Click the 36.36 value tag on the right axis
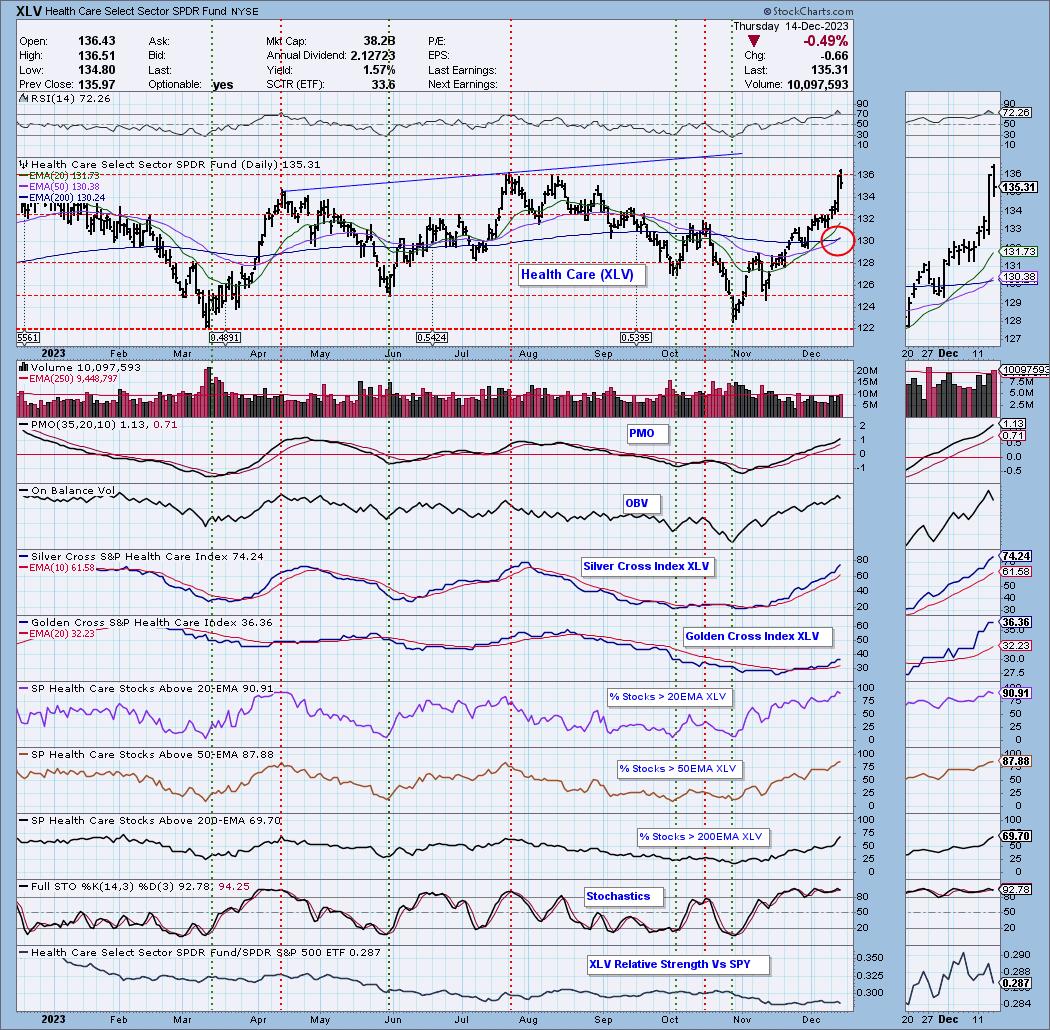 click(x=1016, y=622)
